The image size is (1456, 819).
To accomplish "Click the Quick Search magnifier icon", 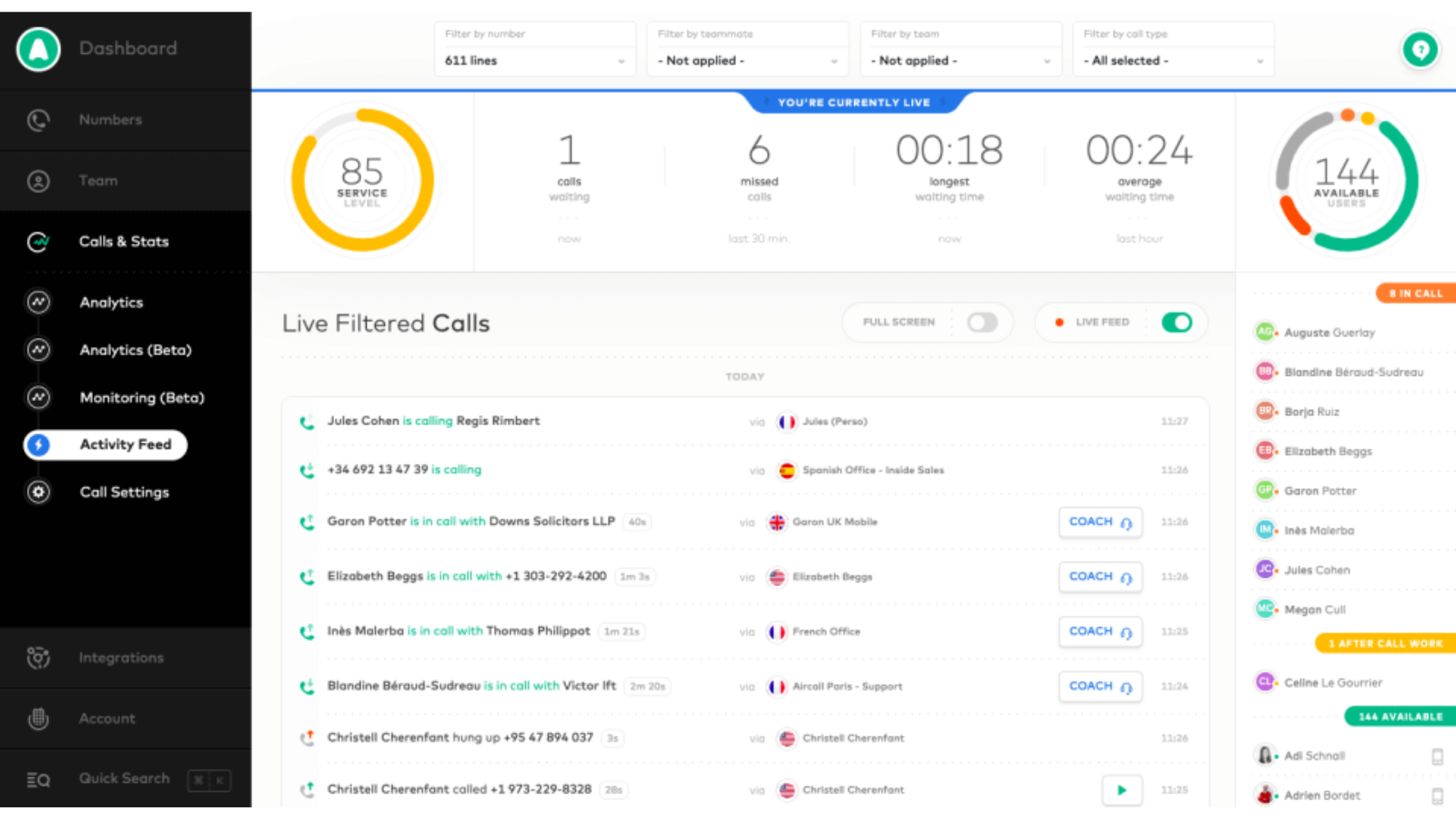I will pos(39,780).
